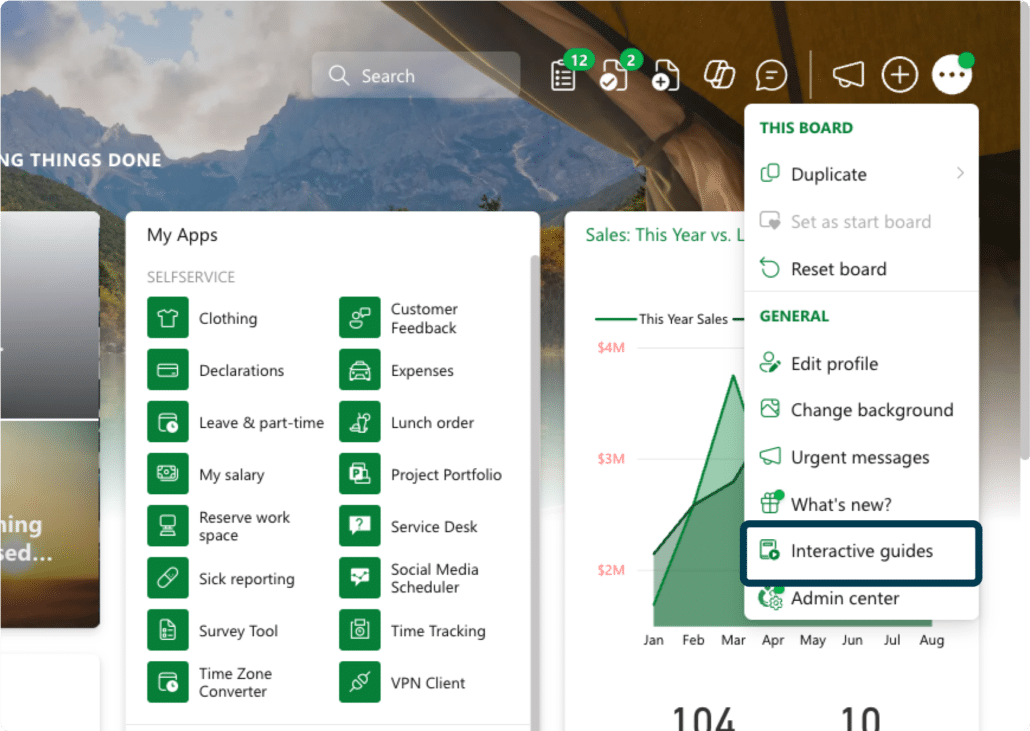This screenshot has height=731, width=1030.
Task: Launch the Service Desk app icon
Action: (x=359, y=526)
